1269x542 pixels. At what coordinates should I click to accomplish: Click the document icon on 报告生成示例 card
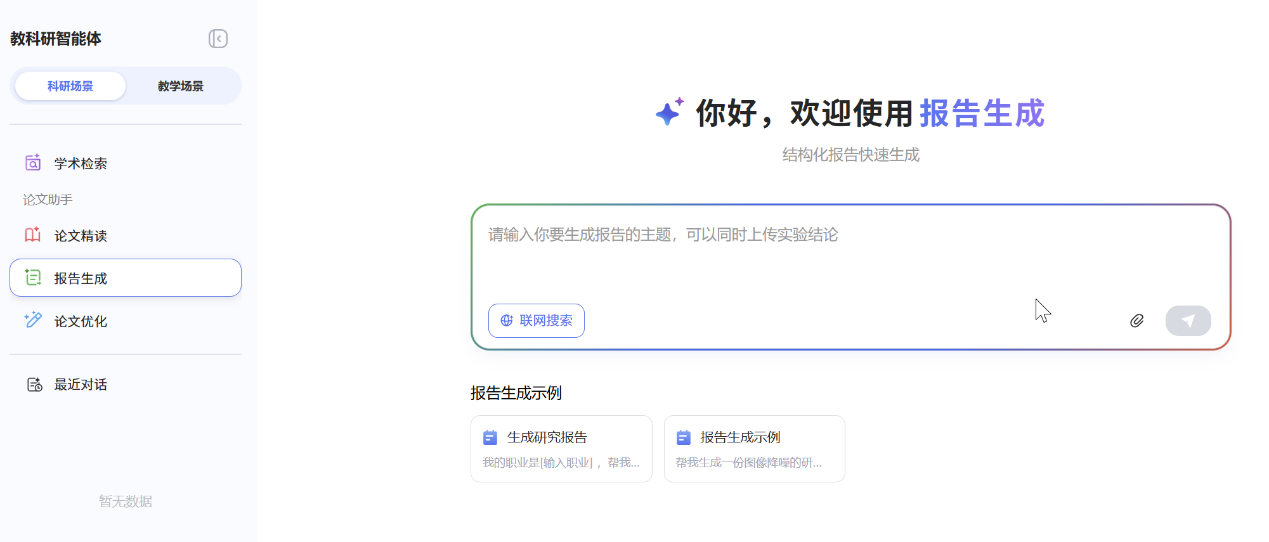(683, 437)
